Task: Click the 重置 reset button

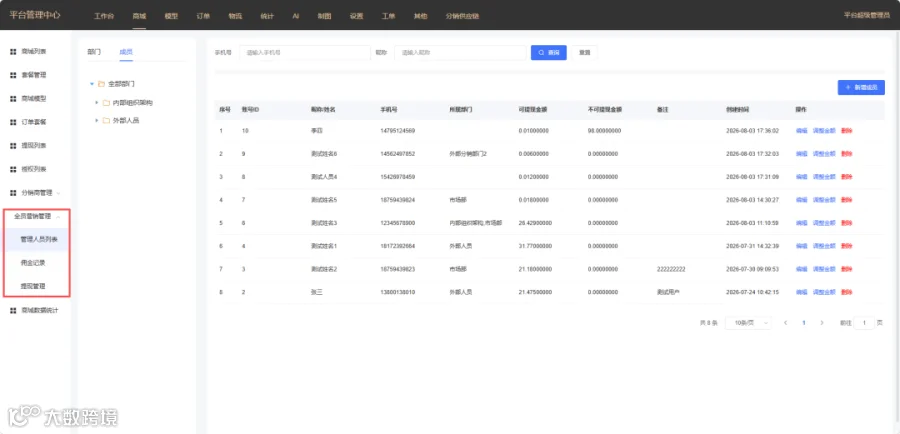Action: coord(584,52)
